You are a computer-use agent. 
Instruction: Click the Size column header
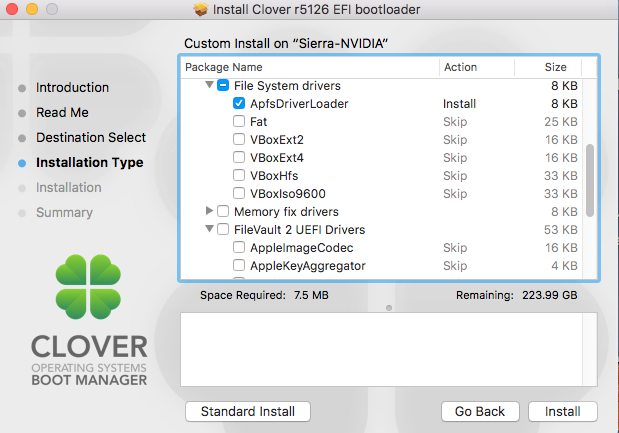(x=548, y=67)
